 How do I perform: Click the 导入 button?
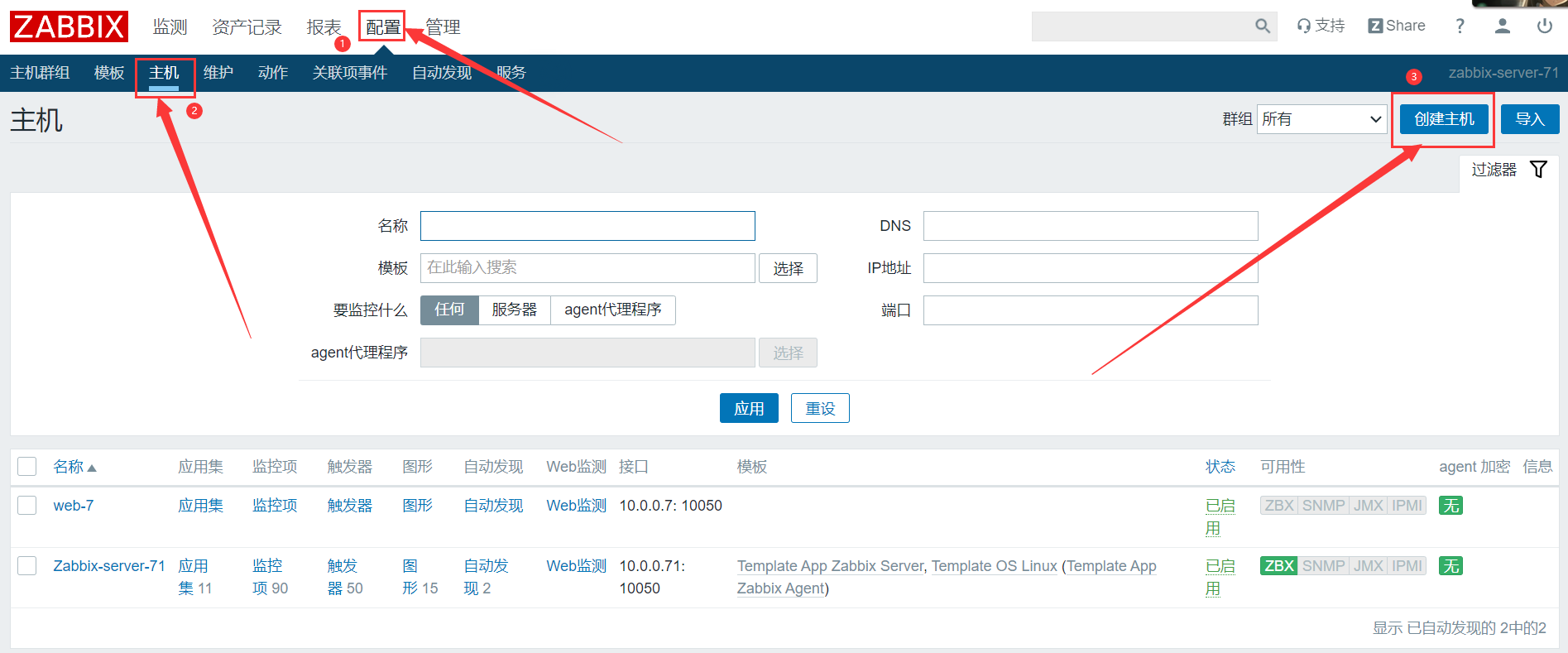[1530, 119]
